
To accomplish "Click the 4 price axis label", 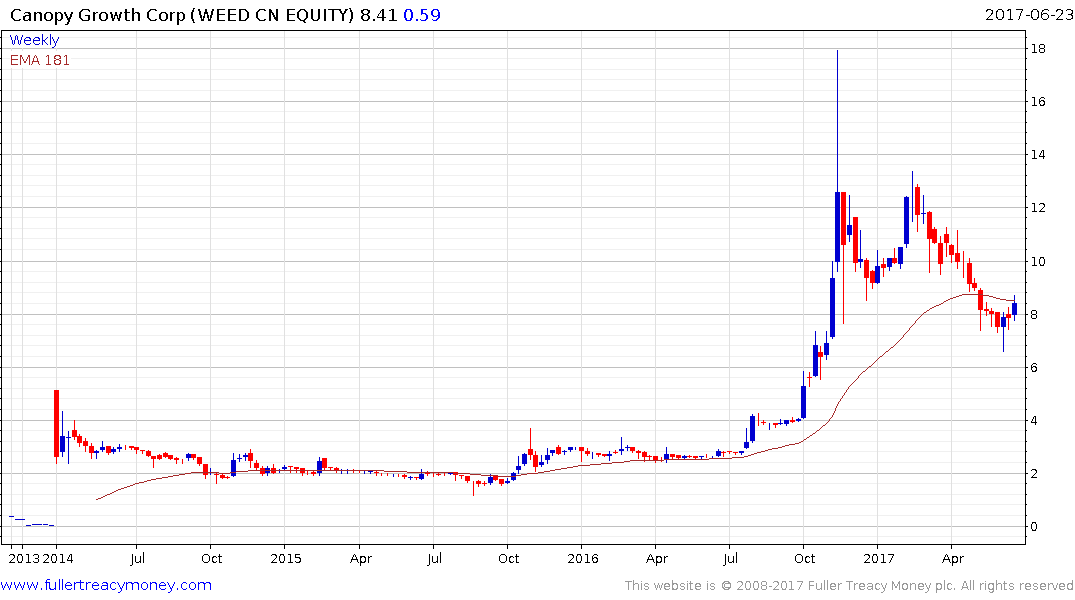I will click(1034, 420).
